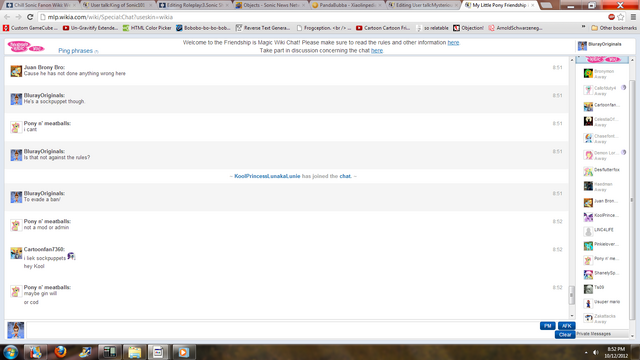Screen dimensions: 640x360
Task: Open the Reverse Text Generator bookmark
Action: pos(263,28)
